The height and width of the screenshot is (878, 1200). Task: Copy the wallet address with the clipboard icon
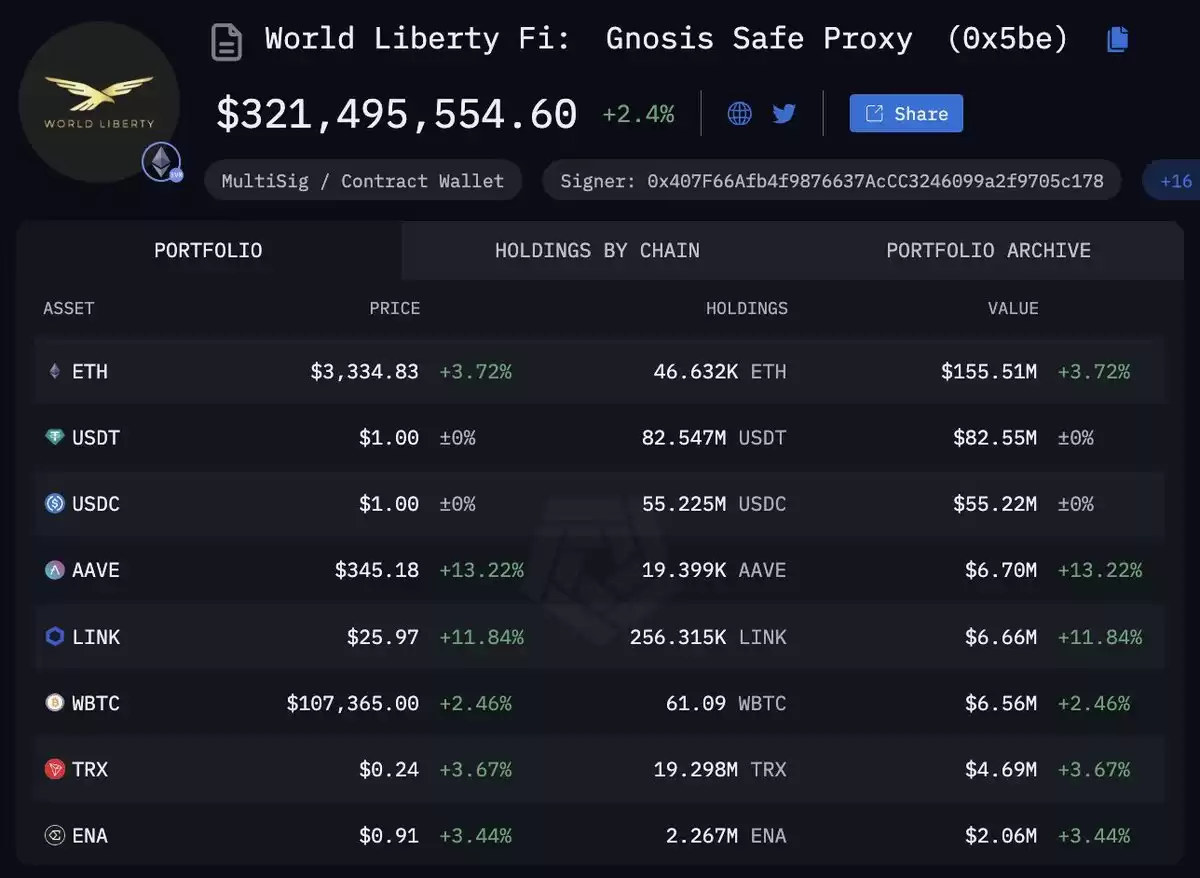pos(1118,40)
